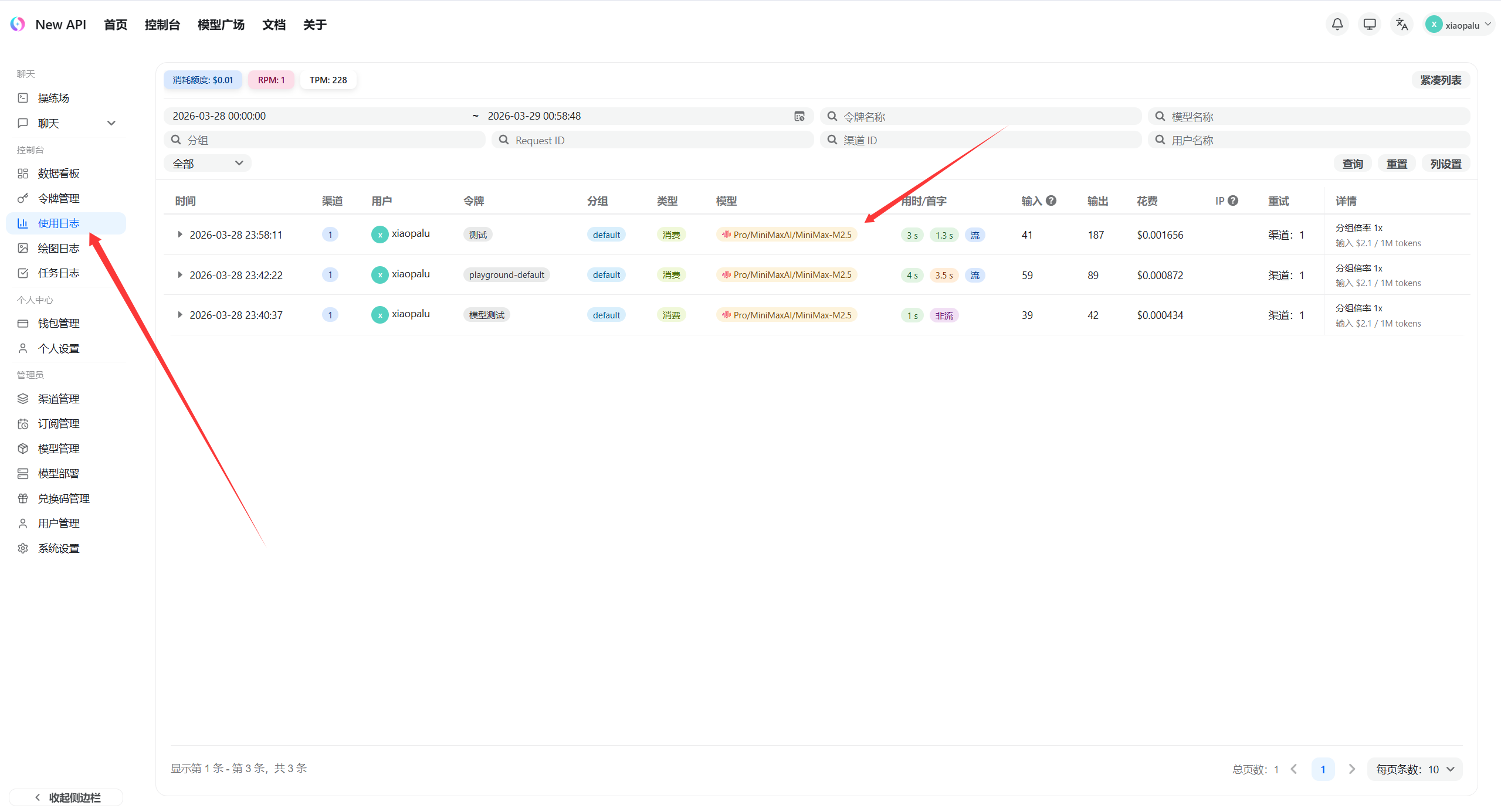
Task: Click the 列设置 column settings button
Action: click(x=1445, y=164)
